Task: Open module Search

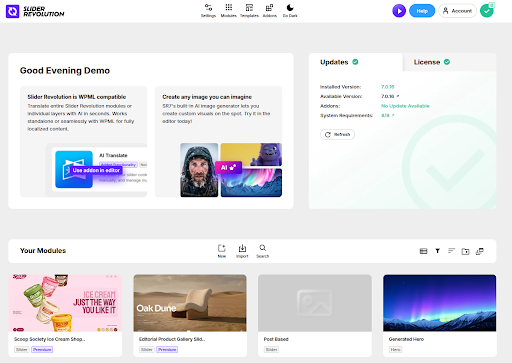Action: click(x=263, y=251)
